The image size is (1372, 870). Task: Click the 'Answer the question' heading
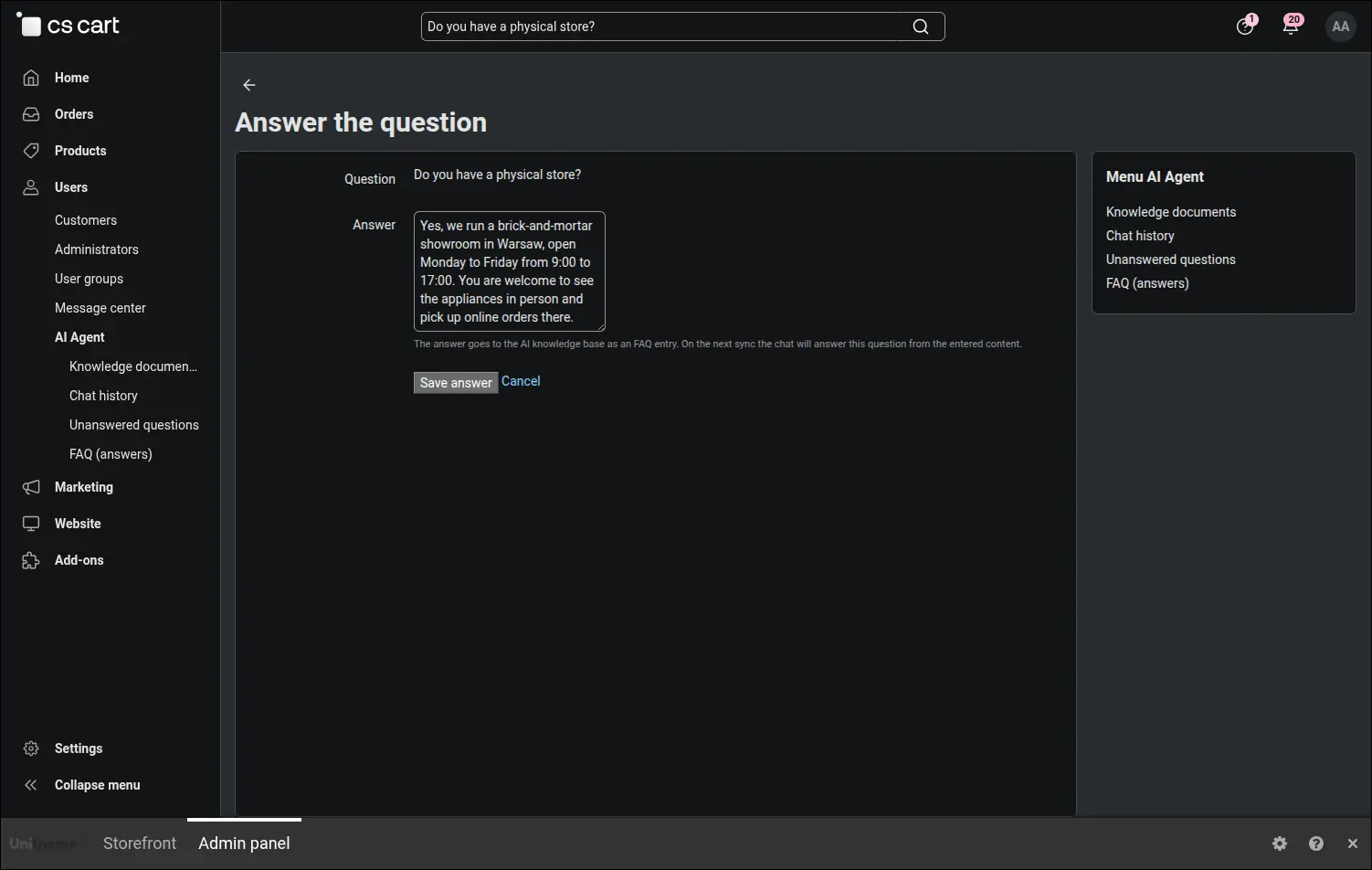click(x=361, y=122)
